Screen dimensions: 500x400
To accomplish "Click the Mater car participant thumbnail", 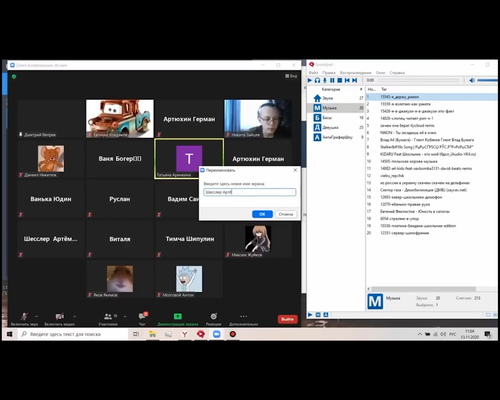I will tap(120, 119).
